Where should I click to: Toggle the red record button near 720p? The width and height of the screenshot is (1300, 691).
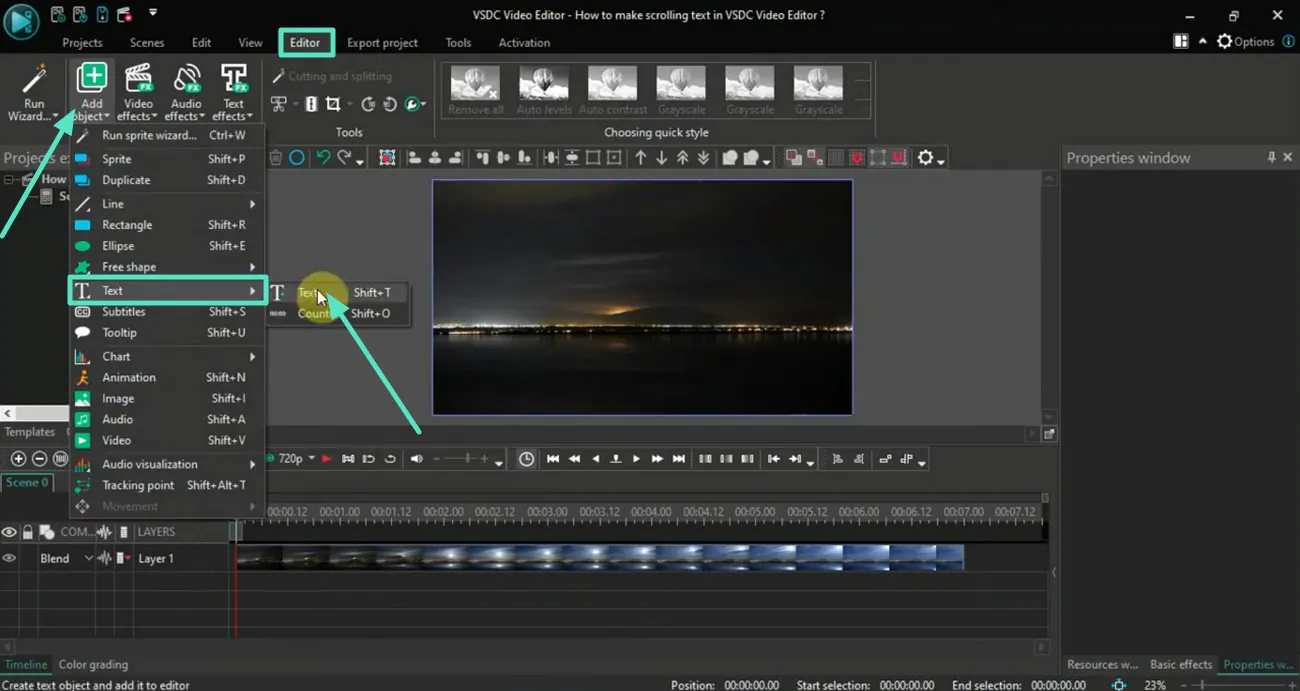click(x=326, y=459)
